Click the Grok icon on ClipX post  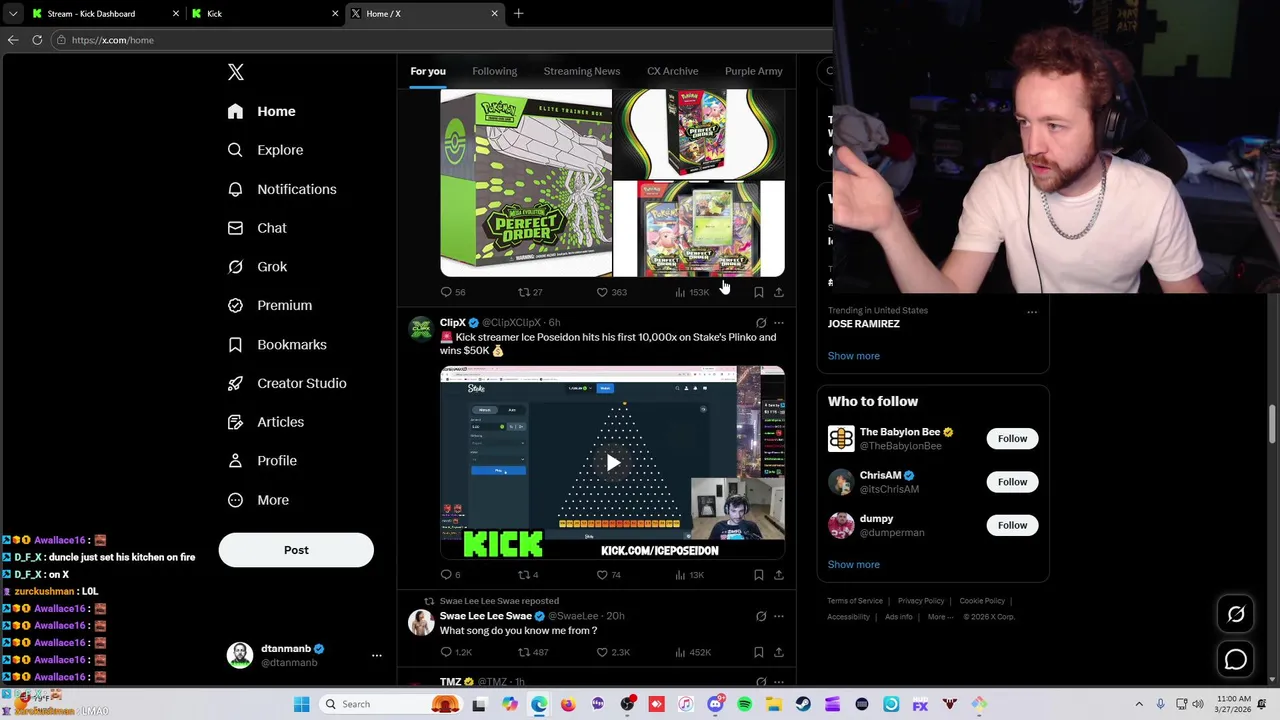[761, 323]
